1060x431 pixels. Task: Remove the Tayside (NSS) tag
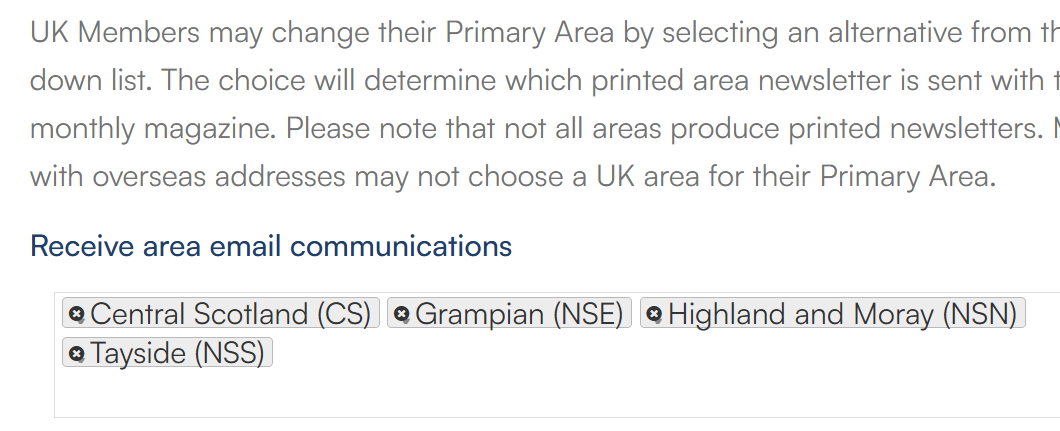76,353
